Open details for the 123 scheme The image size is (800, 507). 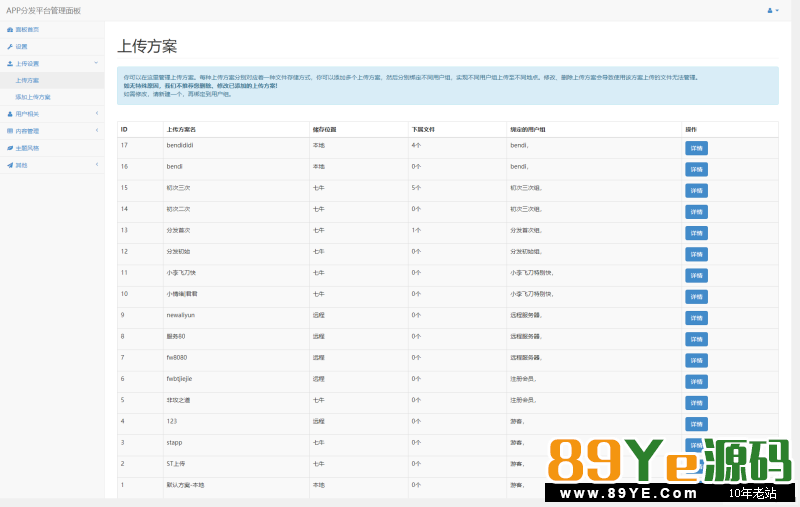[696, 424]
